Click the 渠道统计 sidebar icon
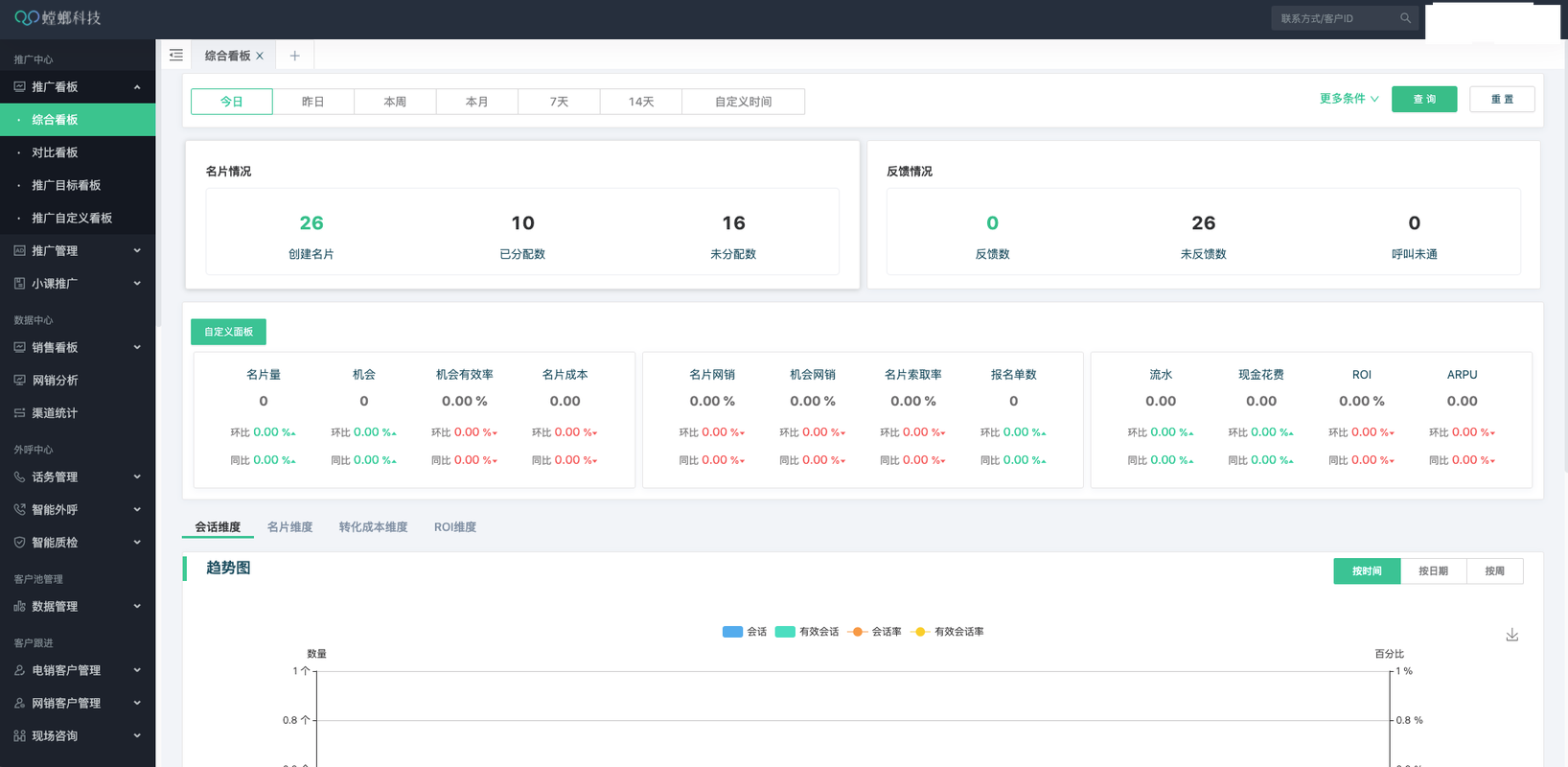Image resolution: width=1568 pixels, height=767 pixels. (x=19, y=412)
